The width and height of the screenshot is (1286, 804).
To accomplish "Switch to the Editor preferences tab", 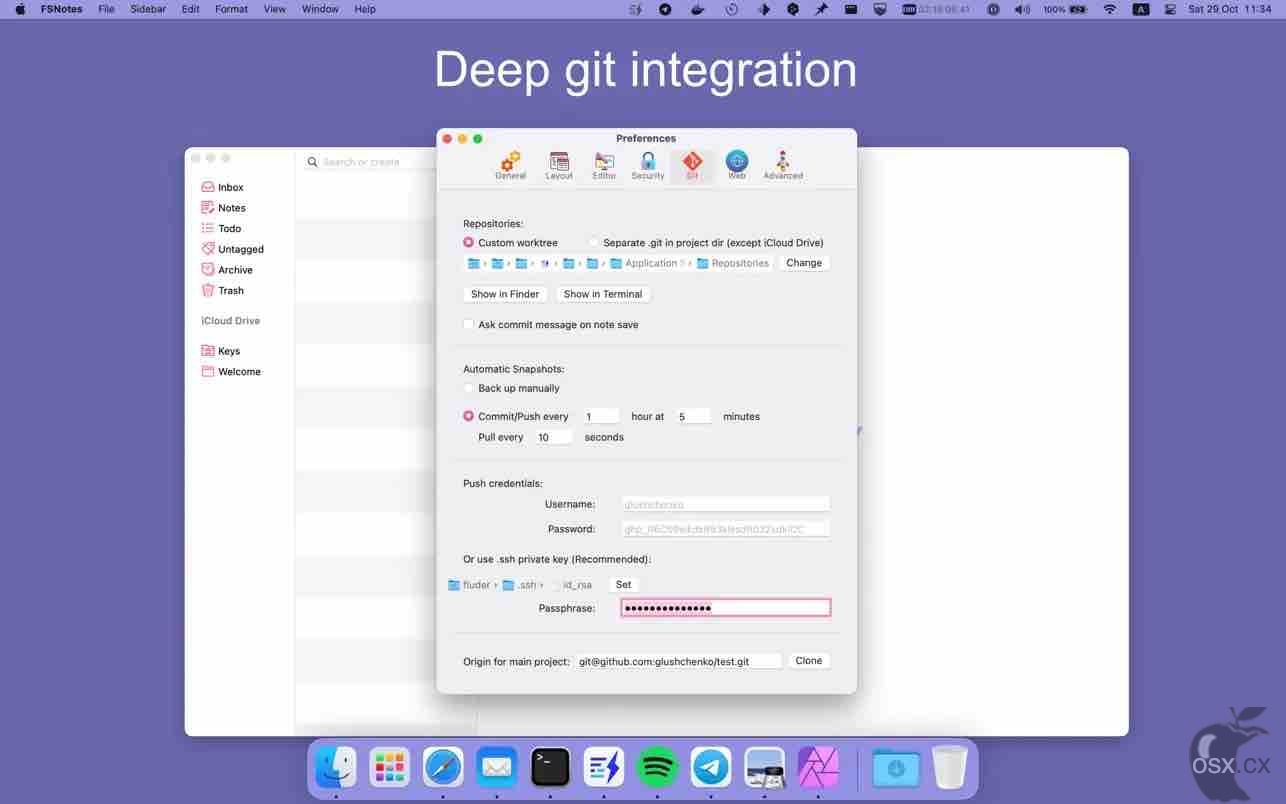I will pos(604,166).
